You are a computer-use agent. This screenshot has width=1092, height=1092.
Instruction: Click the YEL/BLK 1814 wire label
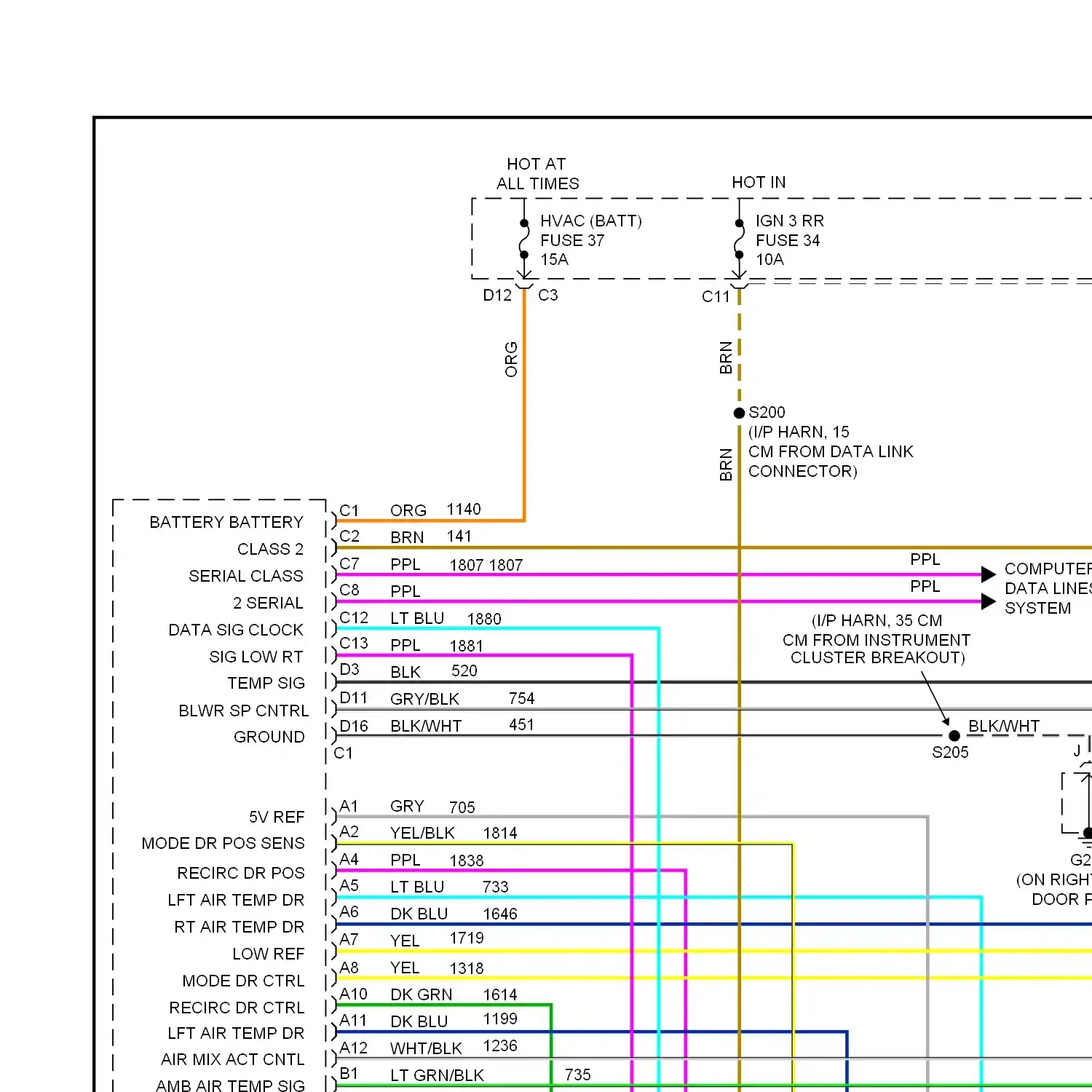454,833
